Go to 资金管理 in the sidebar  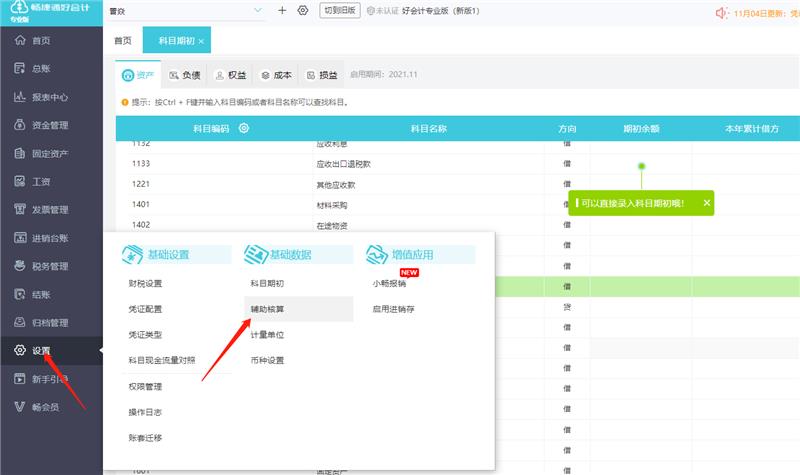tap(49, 125)
